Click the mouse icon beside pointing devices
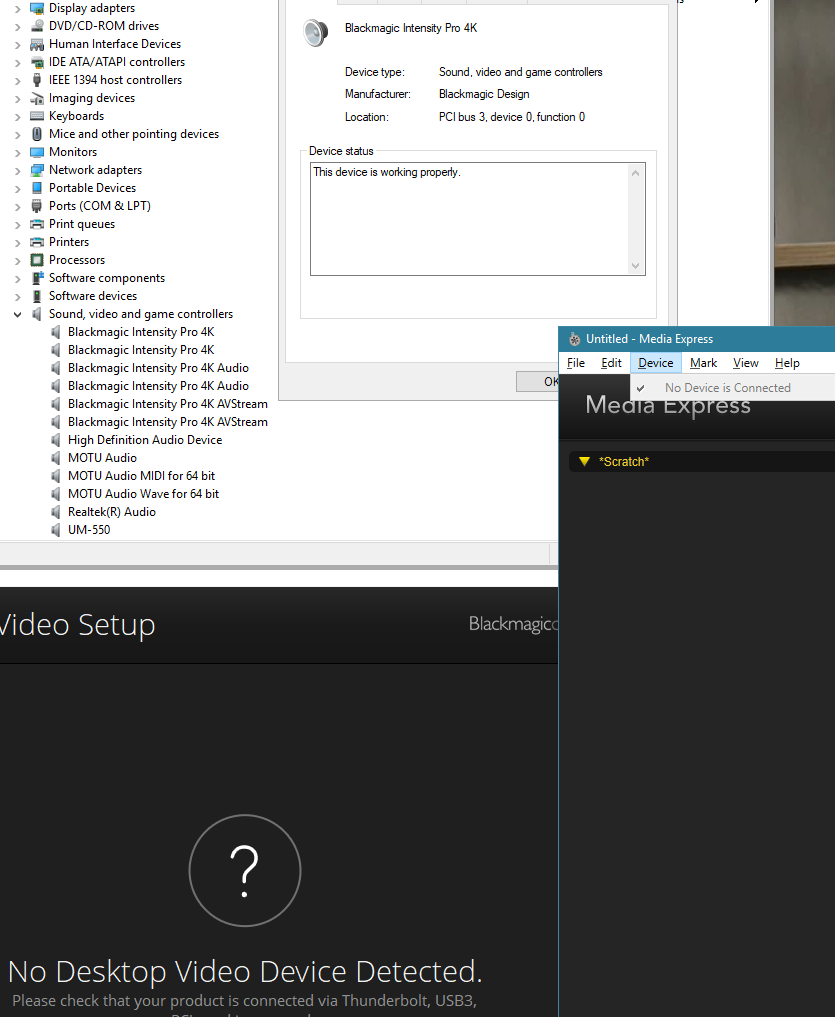This screenshot has width=835, height=1017. click(37, 134)
